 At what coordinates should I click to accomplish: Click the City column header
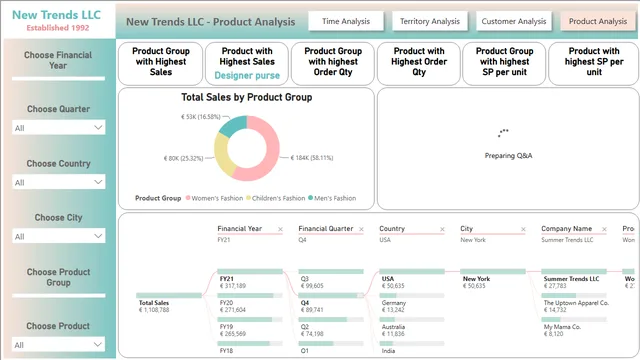(x=467, y=229)
